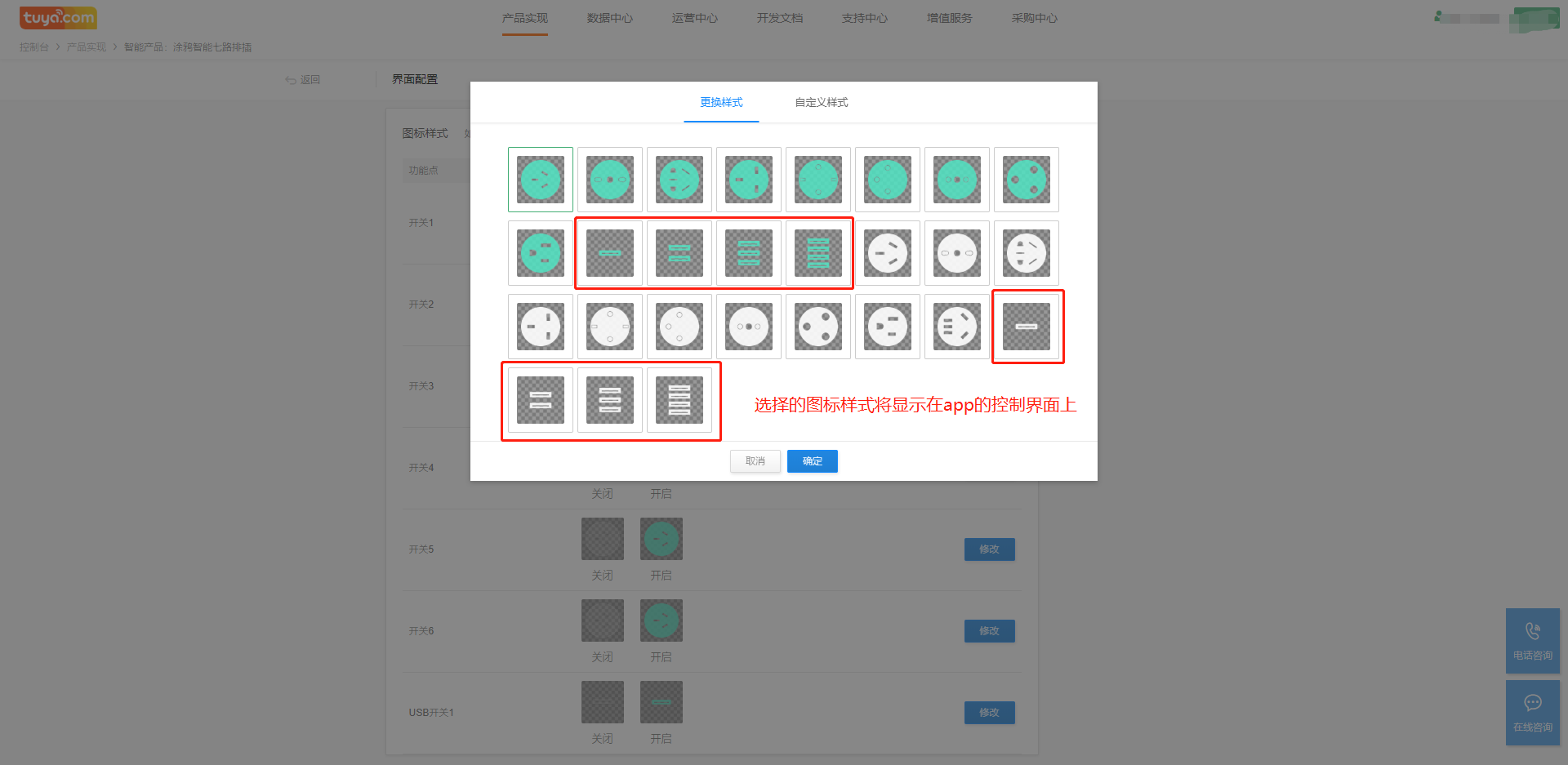Switch to the 自定义样式 tab
The height and width of the screenshot is (765, 1568).
click(x=821, y=103)
